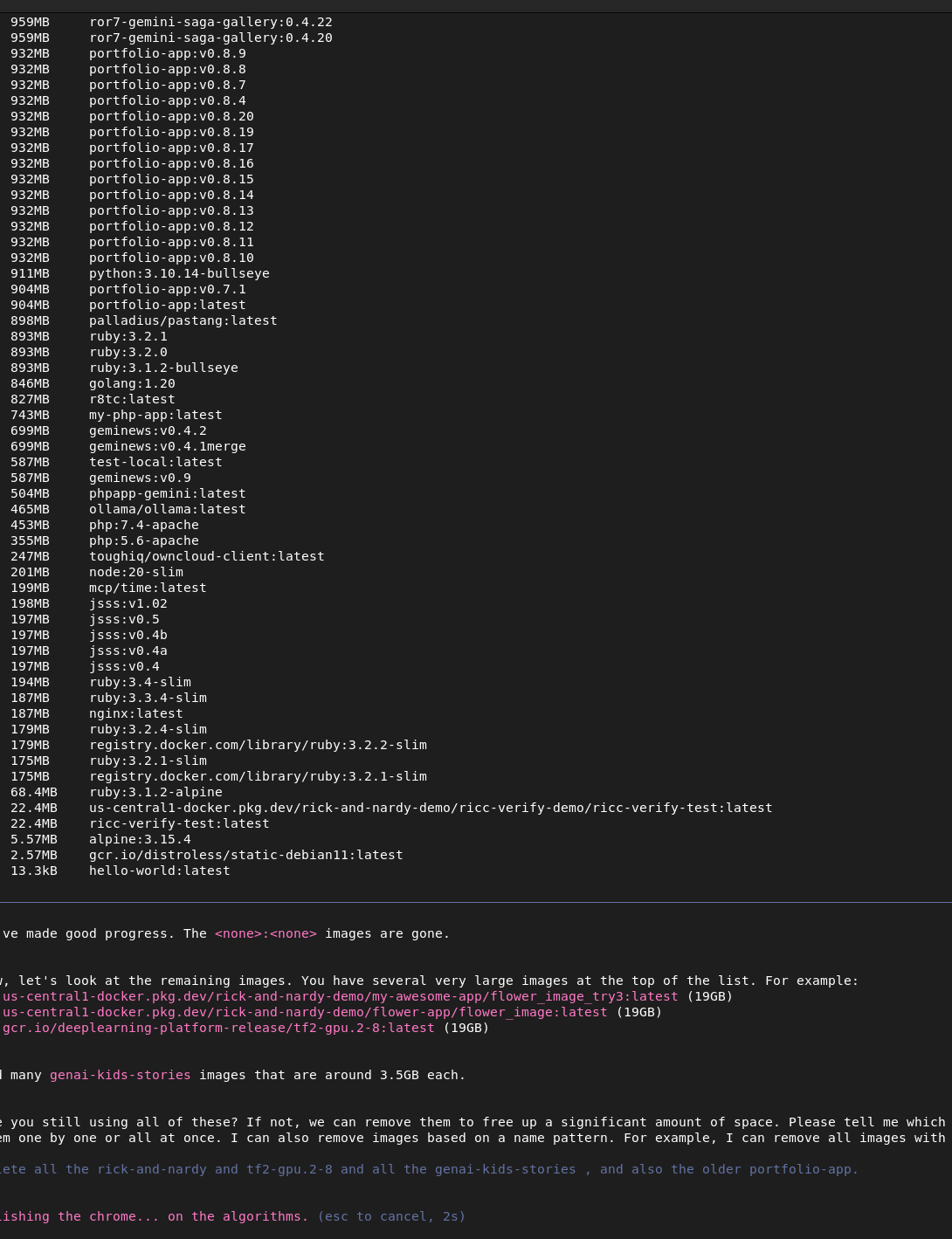Click the palladius/pastang:latest image name
The width and height of the screenshot is (952, 1239).
pyautogui.click(x=183, y=320)
